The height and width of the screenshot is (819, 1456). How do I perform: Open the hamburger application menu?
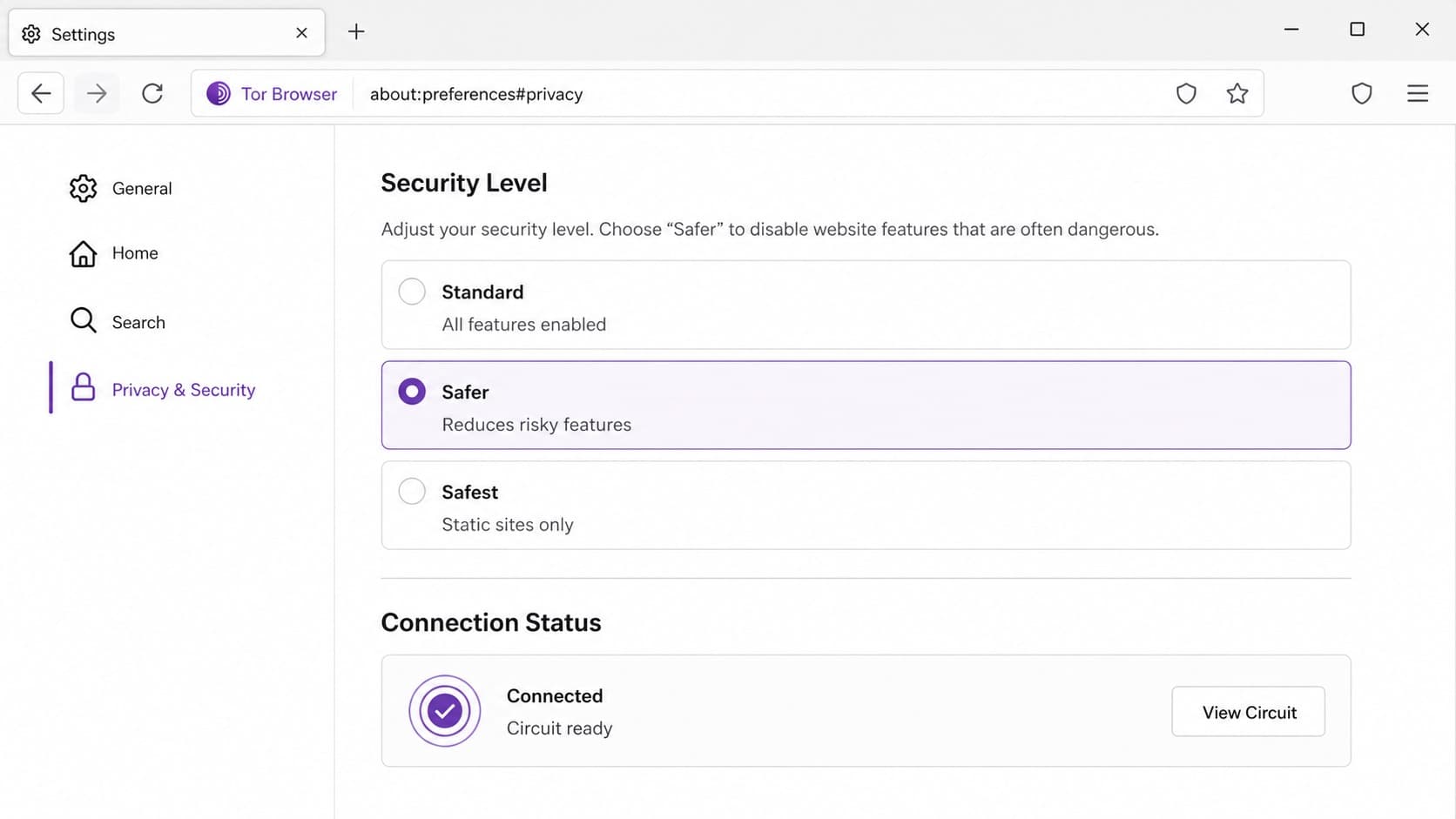1418,93
